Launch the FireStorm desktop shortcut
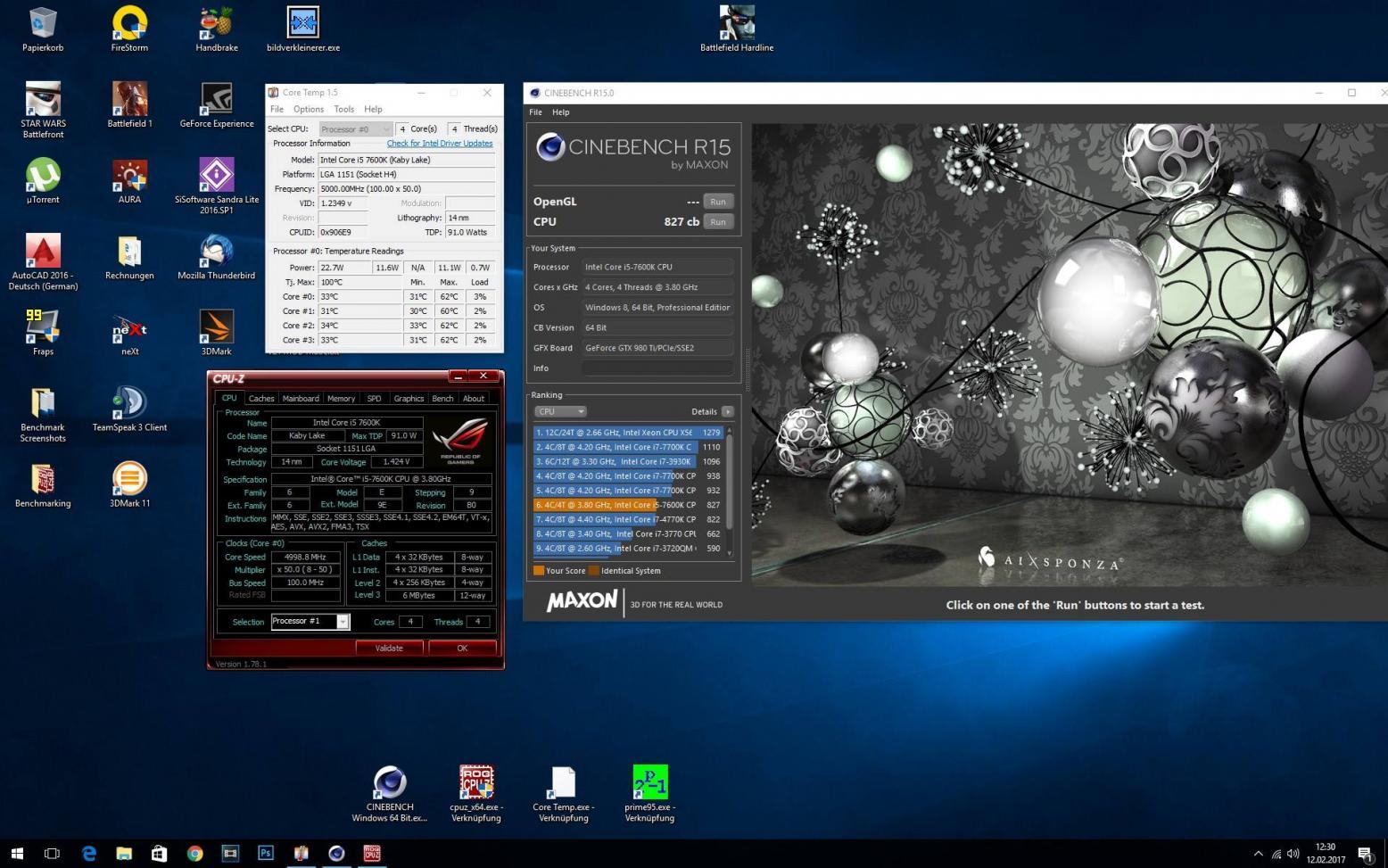The width and height of the screenshot is (1388, 868). coord(129,29)
